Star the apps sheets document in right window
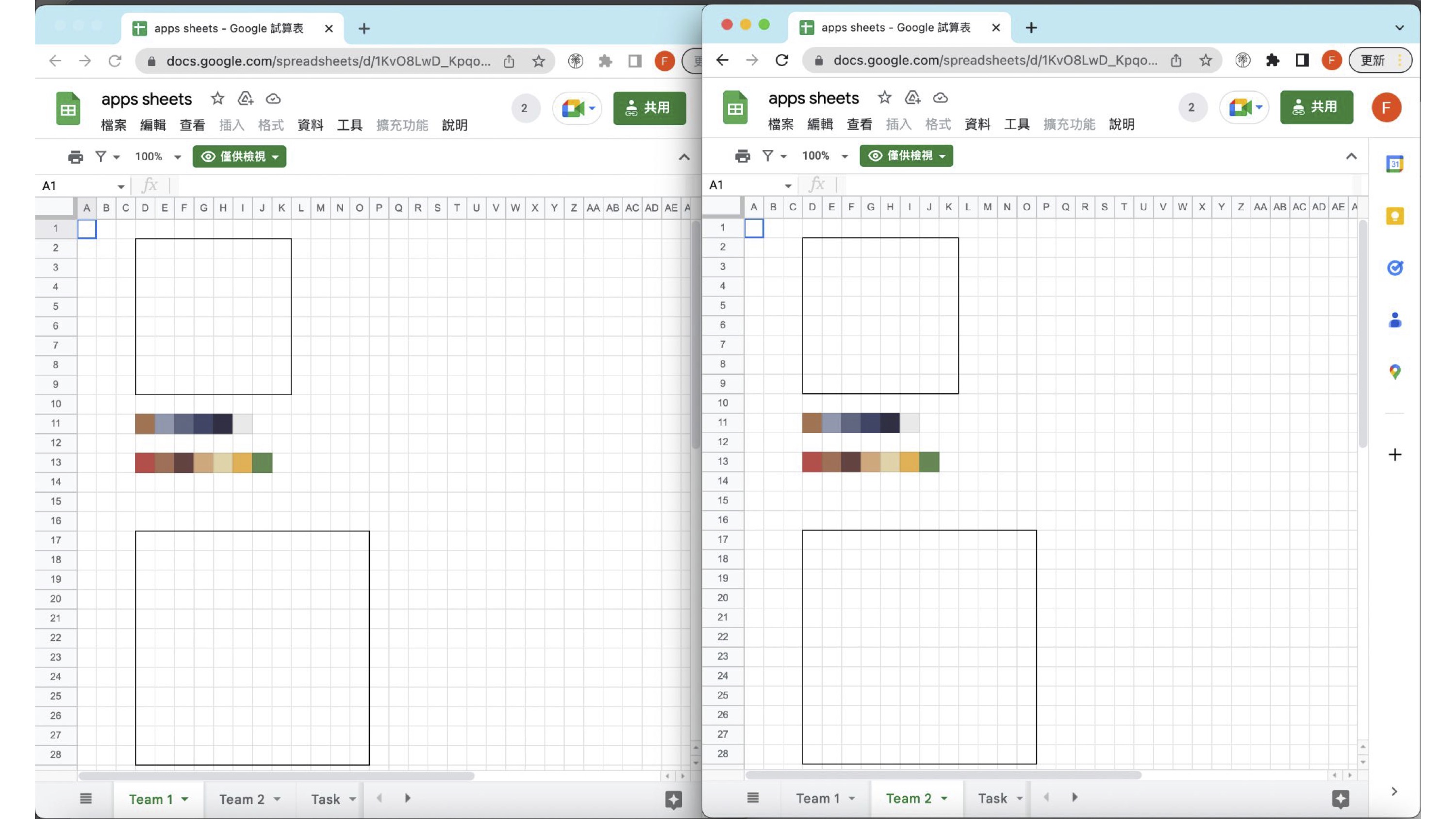The width and height of the screenshot is (1456, 819). (885, 98)
